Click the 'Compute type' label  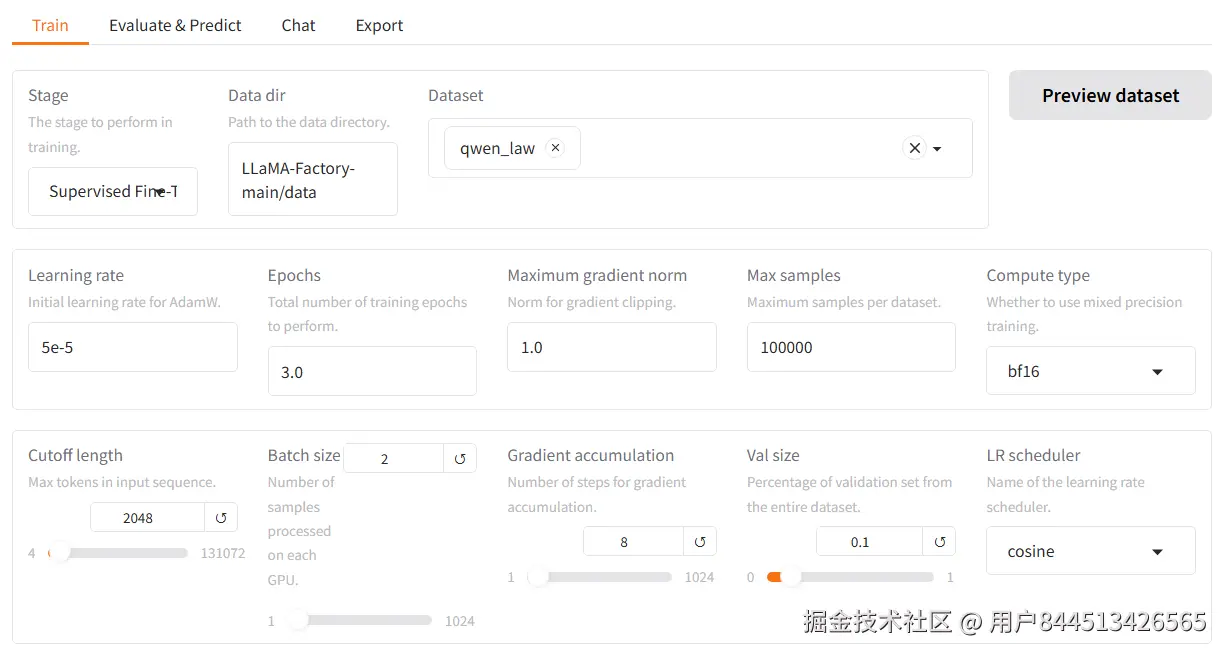pyautogui.click(x=1038, y=275)
